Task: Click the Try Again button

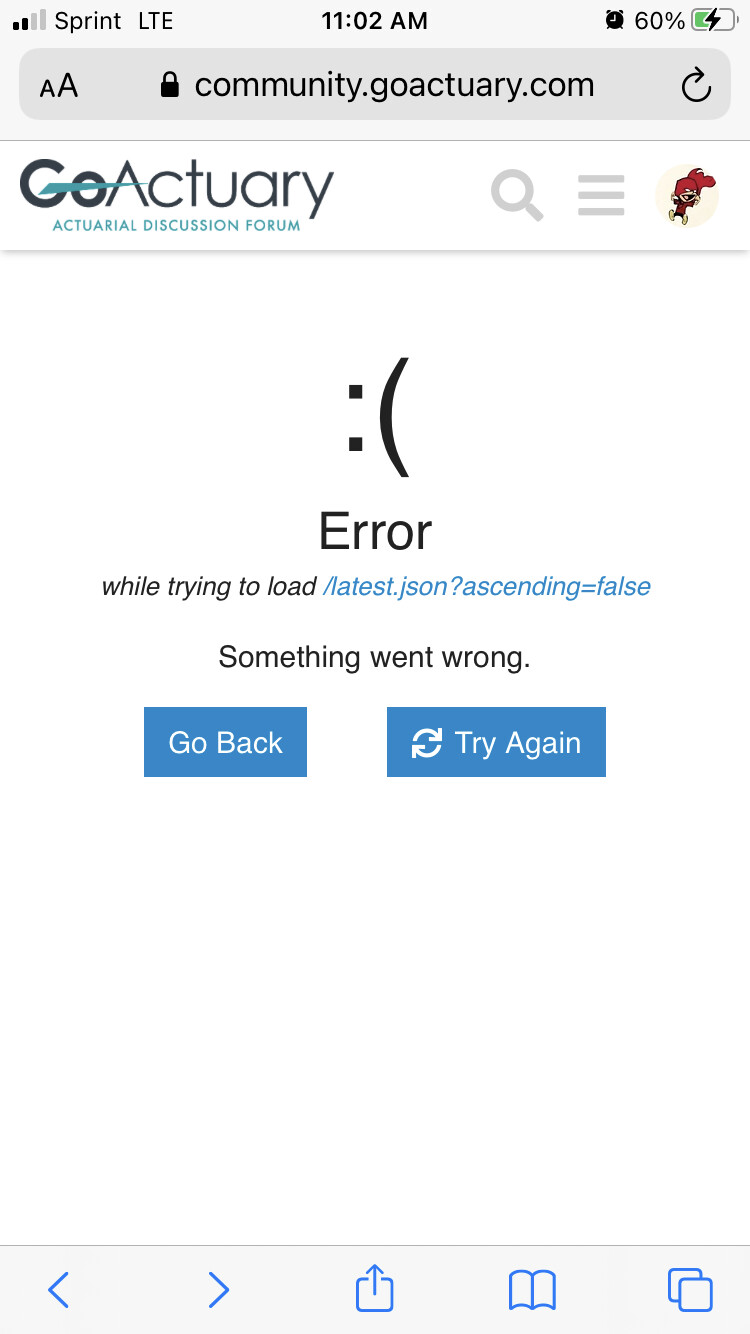Action: [496, 742]
